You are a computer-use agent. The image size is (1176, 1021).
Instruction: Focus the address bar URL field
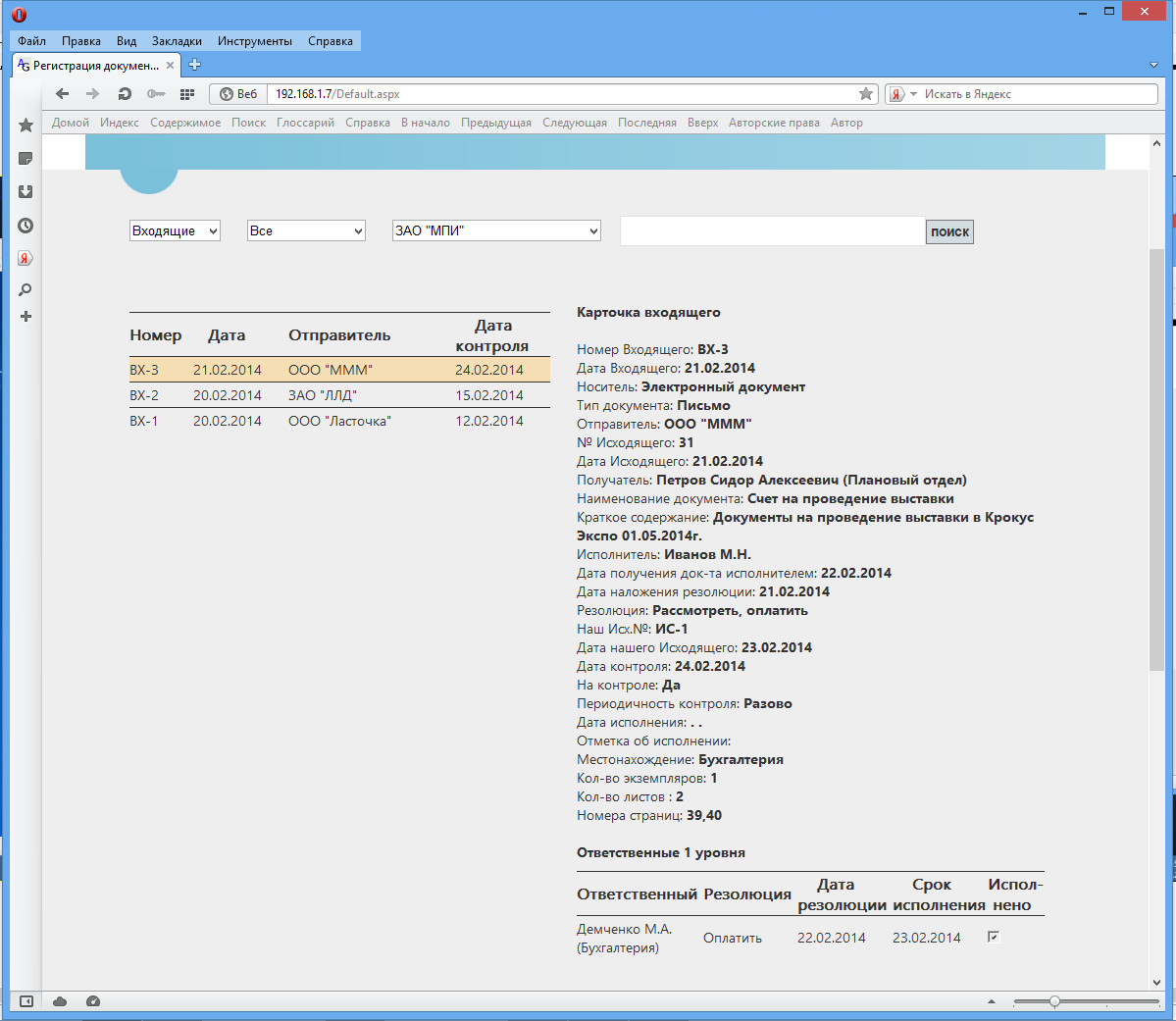[563, 94]
